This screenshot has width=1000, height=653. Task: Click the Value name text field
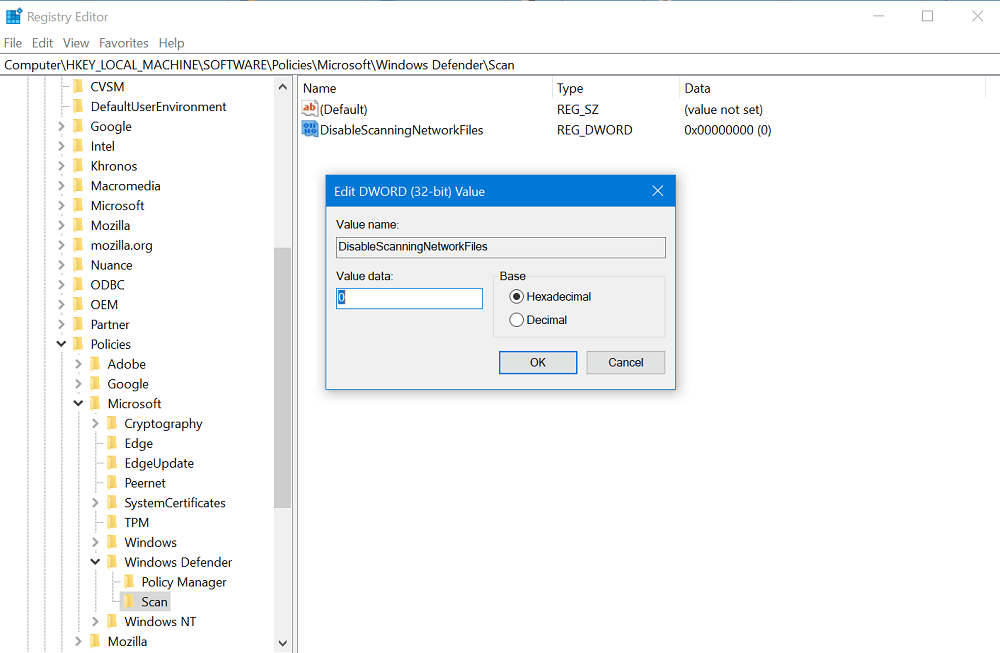(x=501, y=247)
